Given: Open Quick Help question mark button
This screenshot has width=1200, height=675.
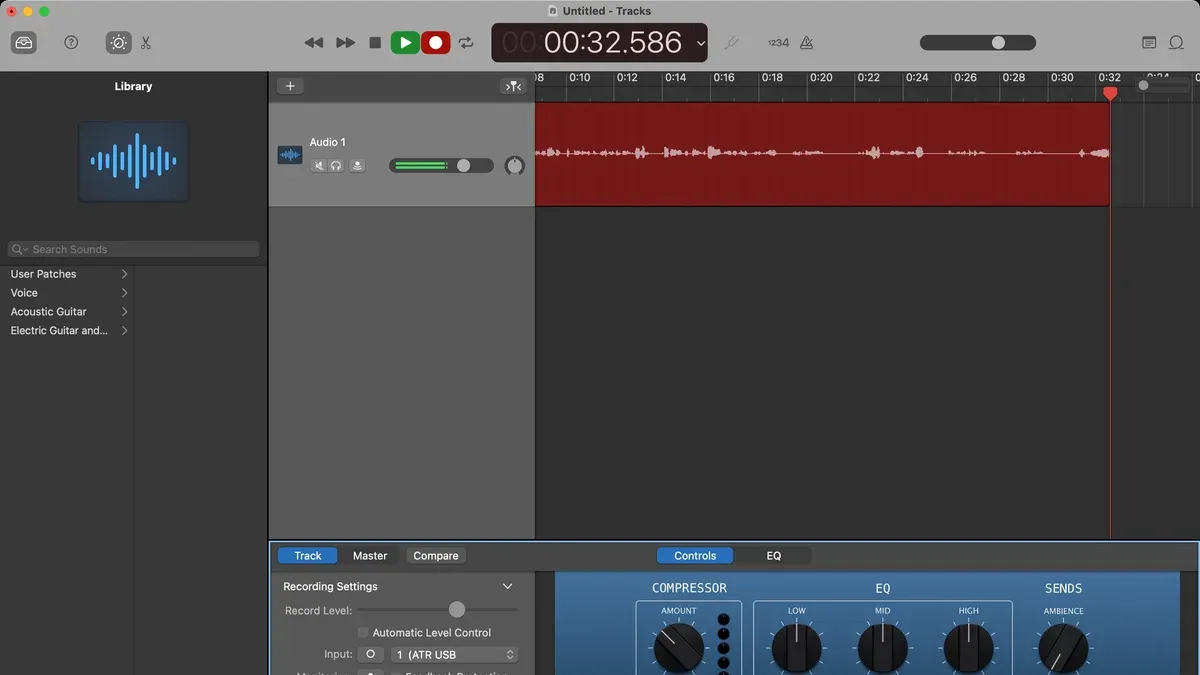Looking at the screenshot, I should pos(71,43).
